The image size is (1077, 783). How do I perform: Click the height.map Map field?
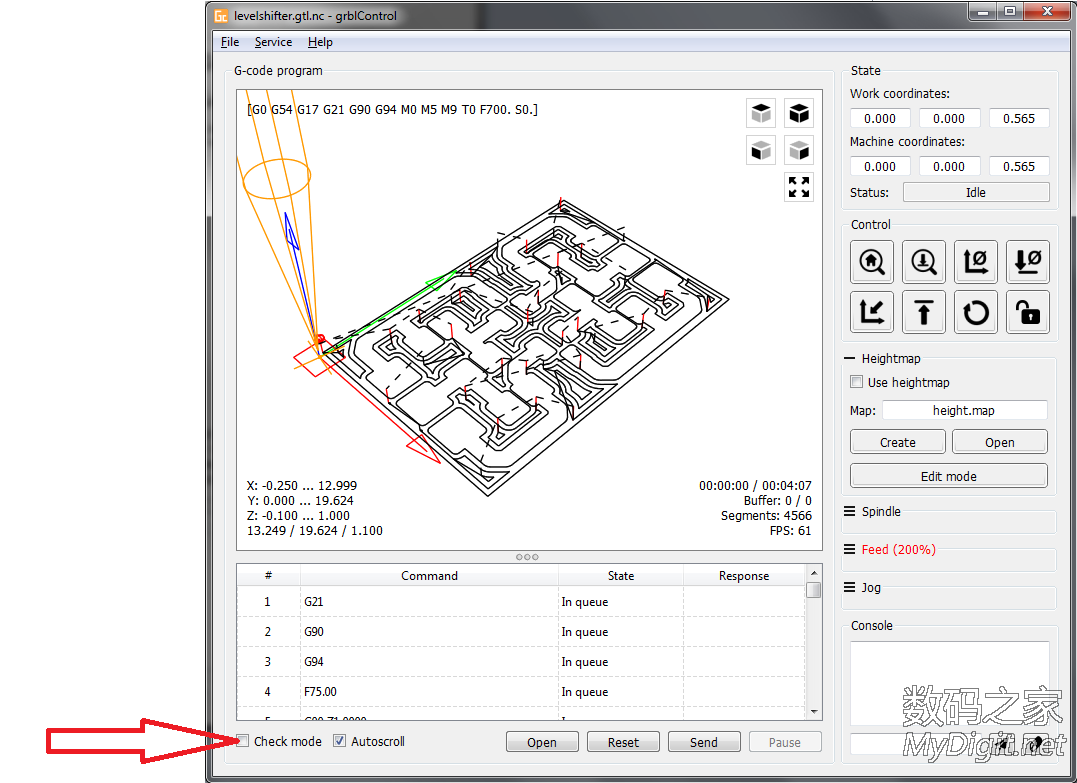click(x=964, y=410)
